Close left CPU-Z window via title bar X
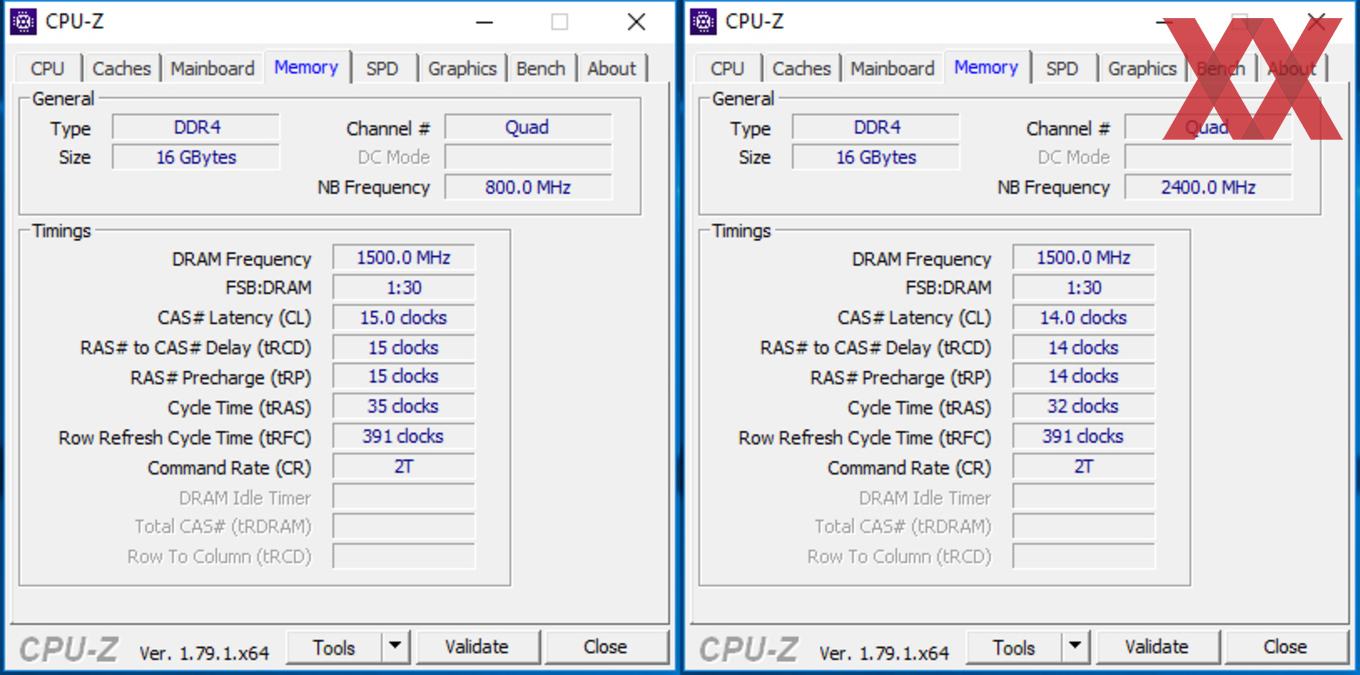Viewport: 1360px width, 675px height. point(636,22)
